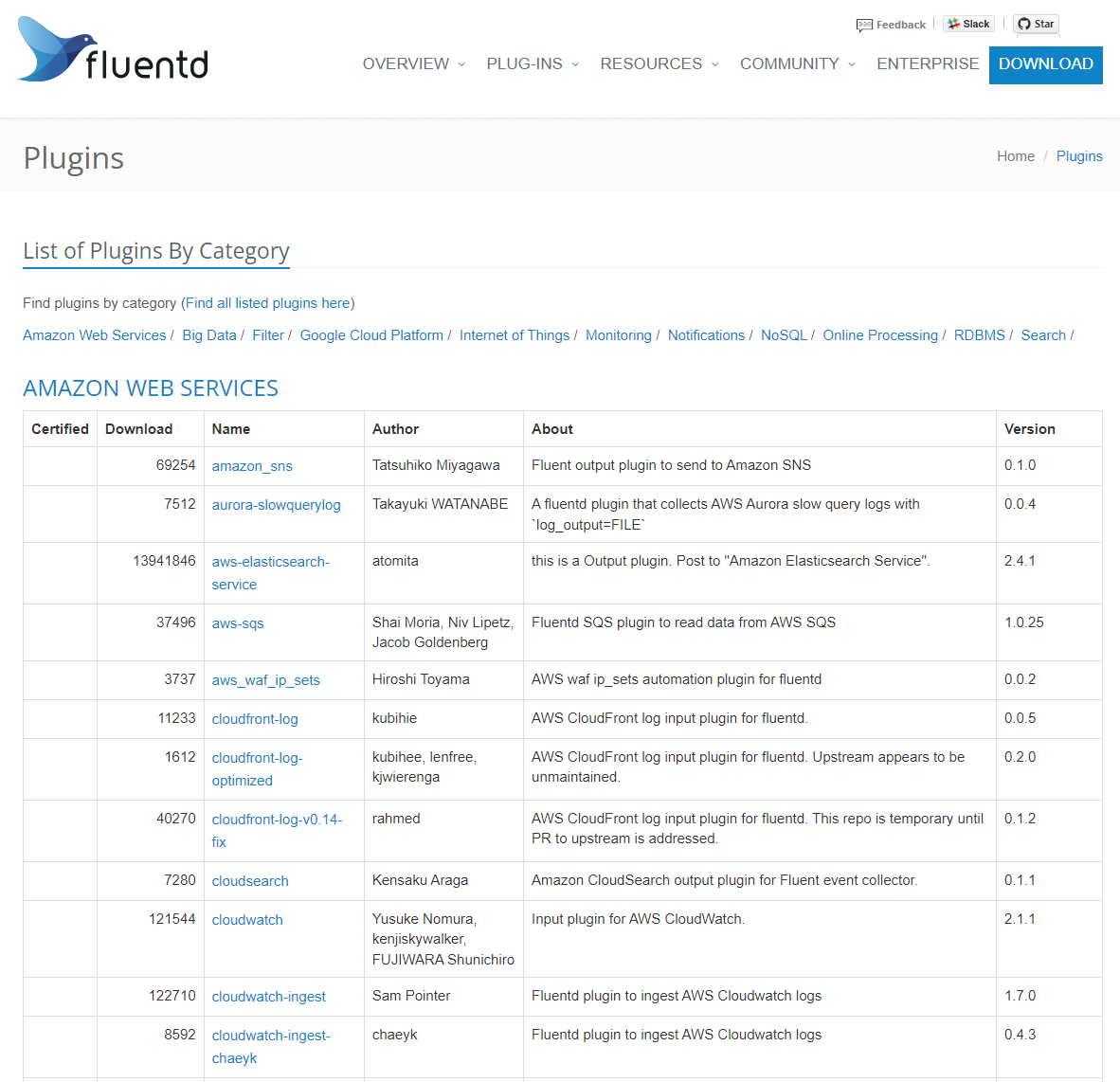The height and width of the screenshot is (1082, 1120).
Task: Click author Takayuki WATANABE
Action: (x=440, y=503)
